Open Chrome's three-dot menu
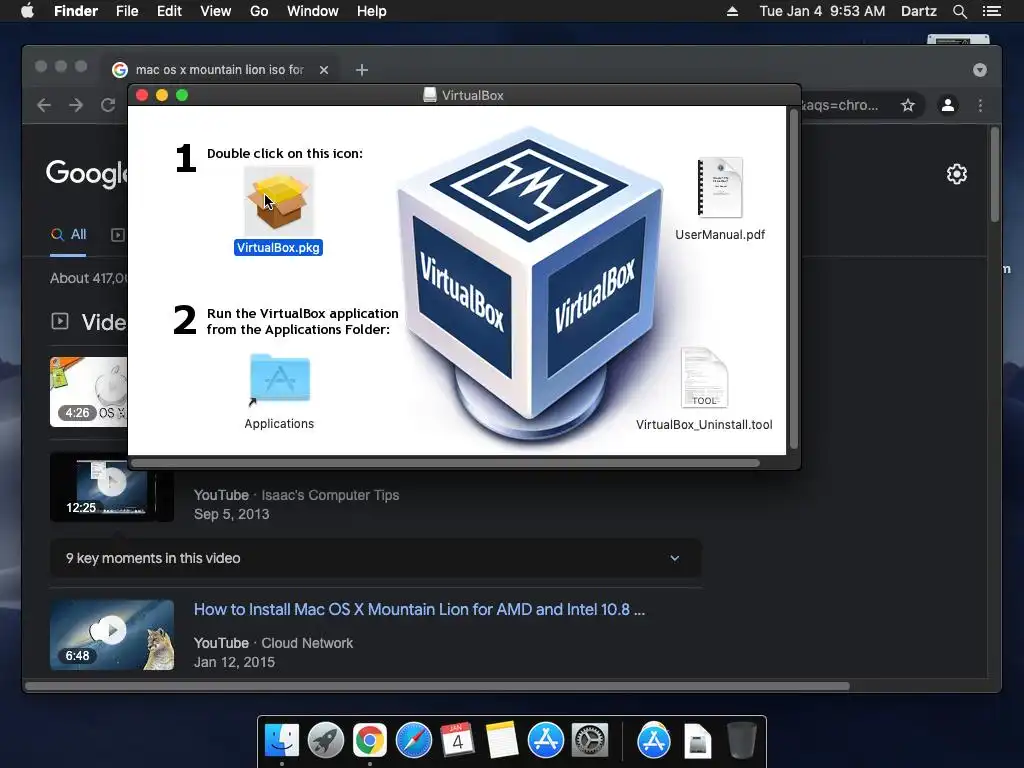 [980, 105]
